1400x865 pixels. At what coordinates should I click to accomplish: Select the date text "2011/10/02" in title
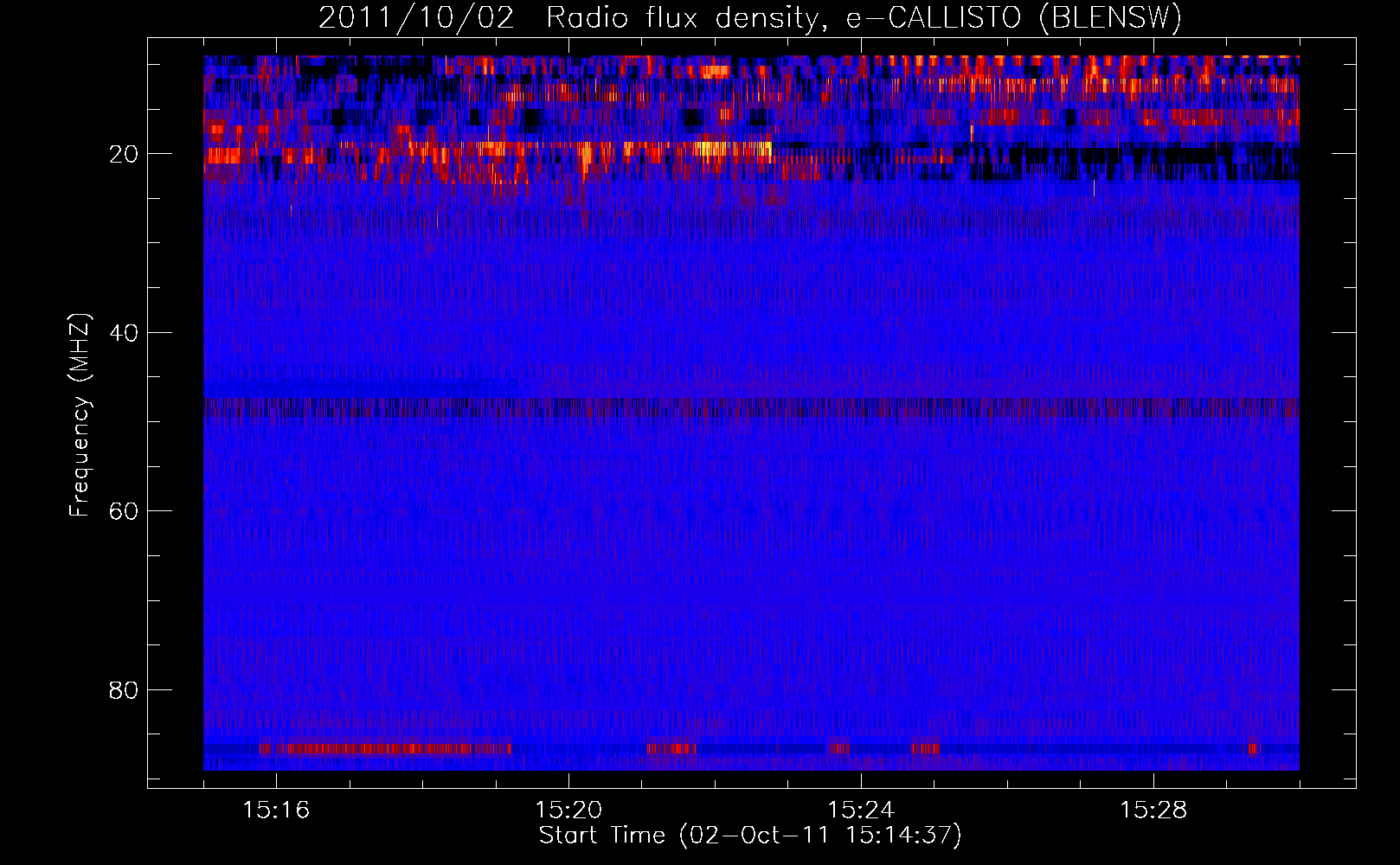pyautogui.click(x=416, y=18)
